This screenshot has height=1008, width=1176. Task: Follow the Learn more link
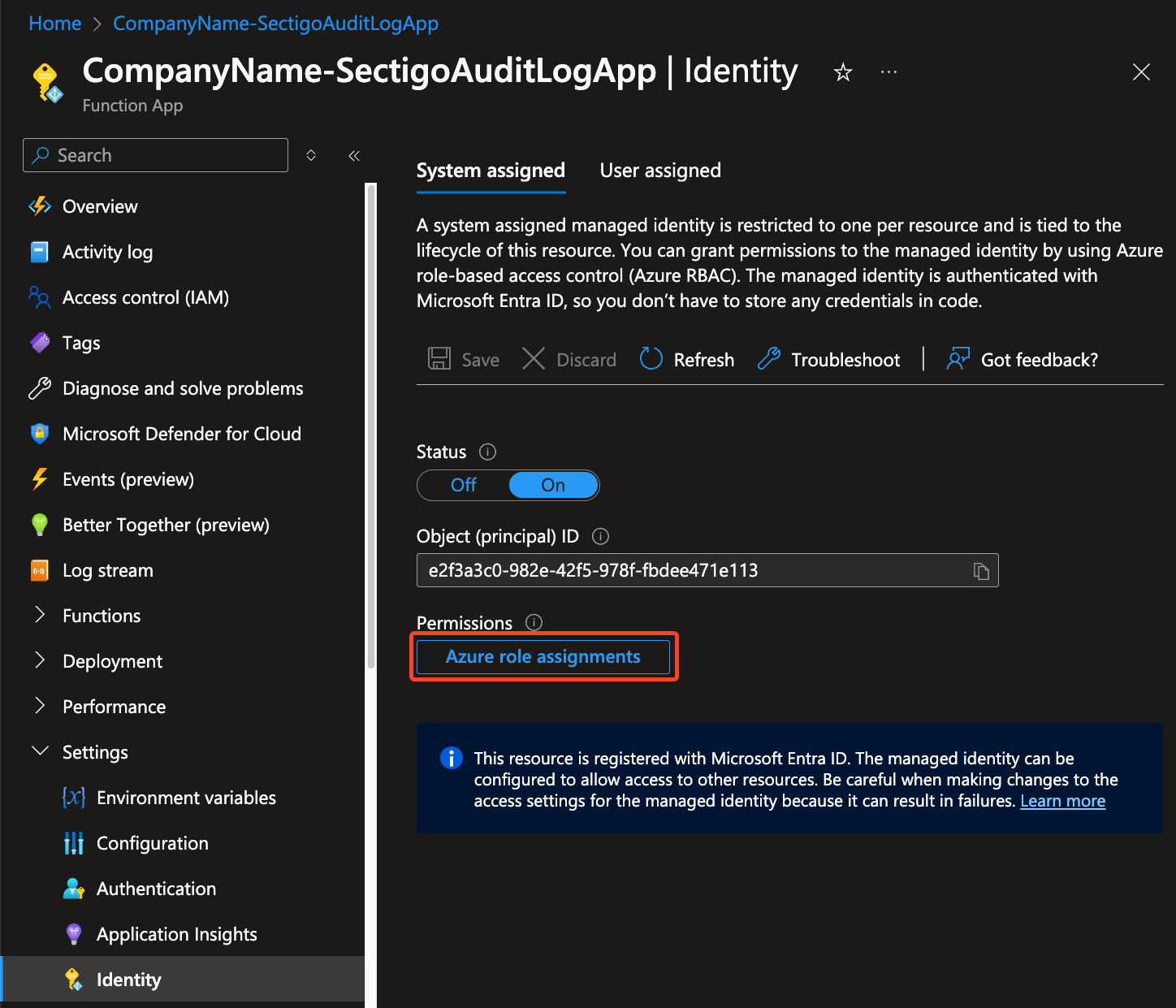(x=1062, y=801)
